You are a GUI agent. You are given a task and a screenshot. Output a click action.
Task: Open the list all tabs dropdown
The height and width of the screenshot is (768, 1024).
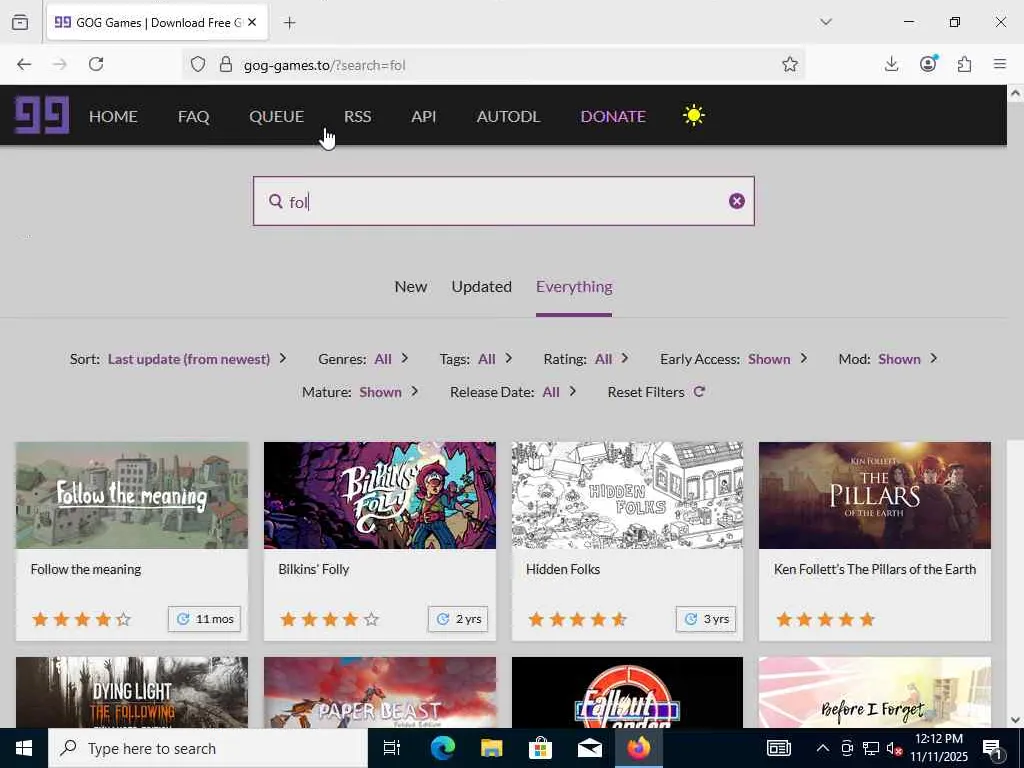pyautogui.click(x=826, y=22)
